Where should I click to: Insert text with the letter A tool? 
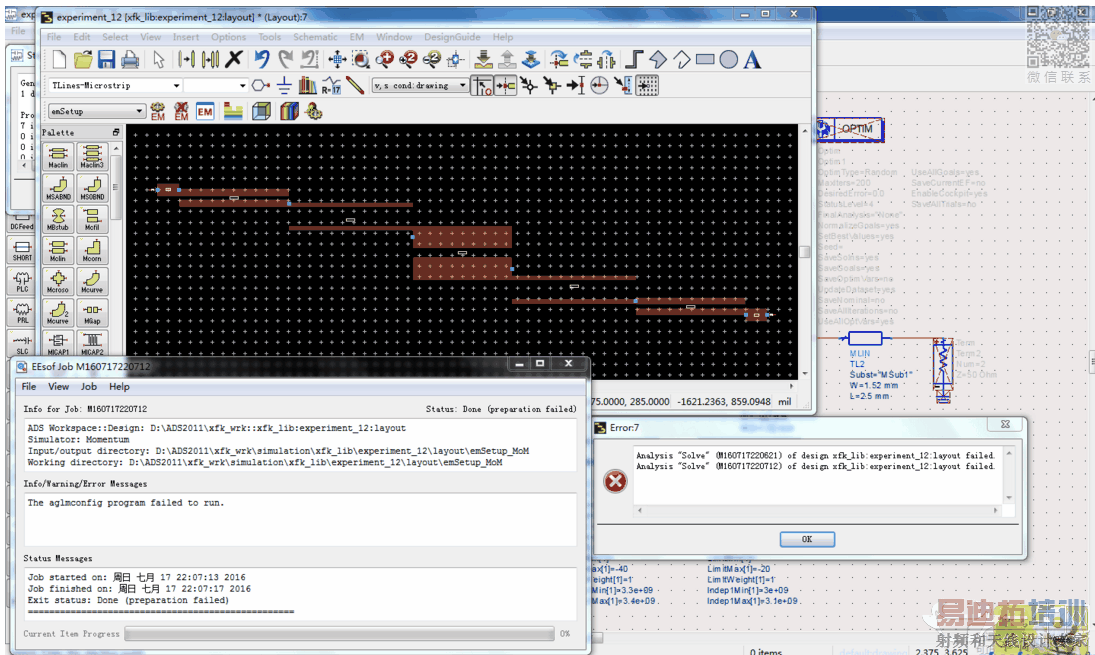pos(752,60)
